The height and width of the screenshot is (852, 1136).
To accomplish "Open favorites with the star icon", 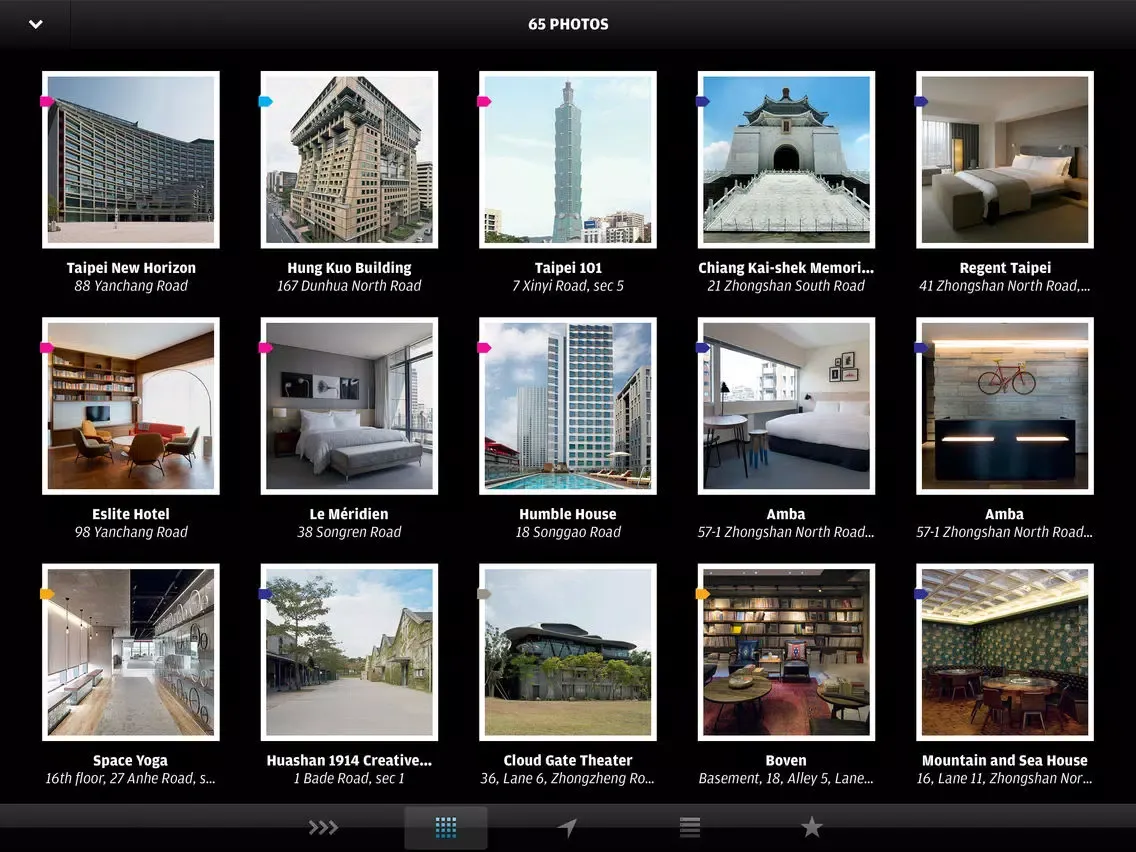I will (811, 827).
